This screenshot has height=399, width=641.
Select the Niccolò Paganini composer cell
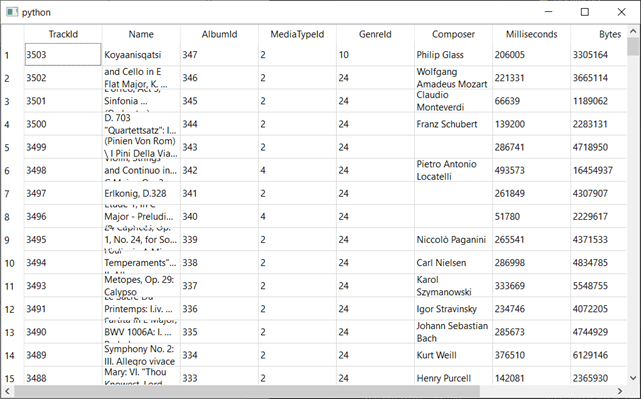453,240
